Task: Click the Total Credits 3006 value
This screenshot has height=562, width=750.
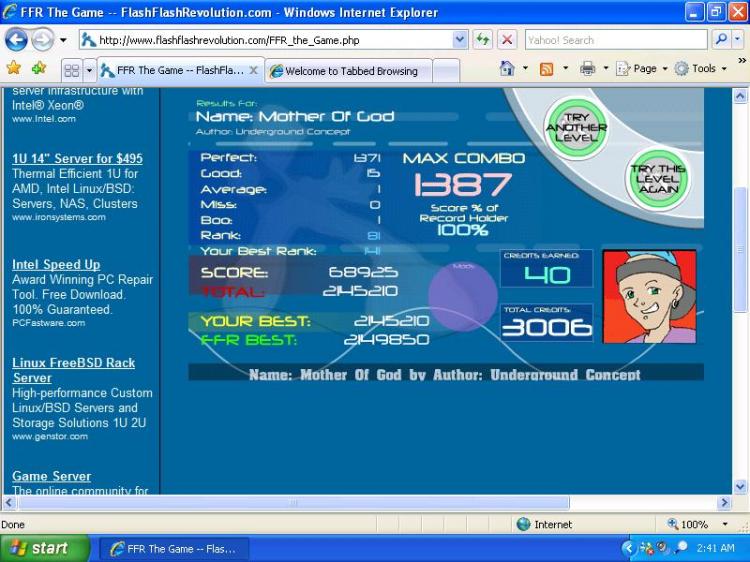Action: pos(547,328)
